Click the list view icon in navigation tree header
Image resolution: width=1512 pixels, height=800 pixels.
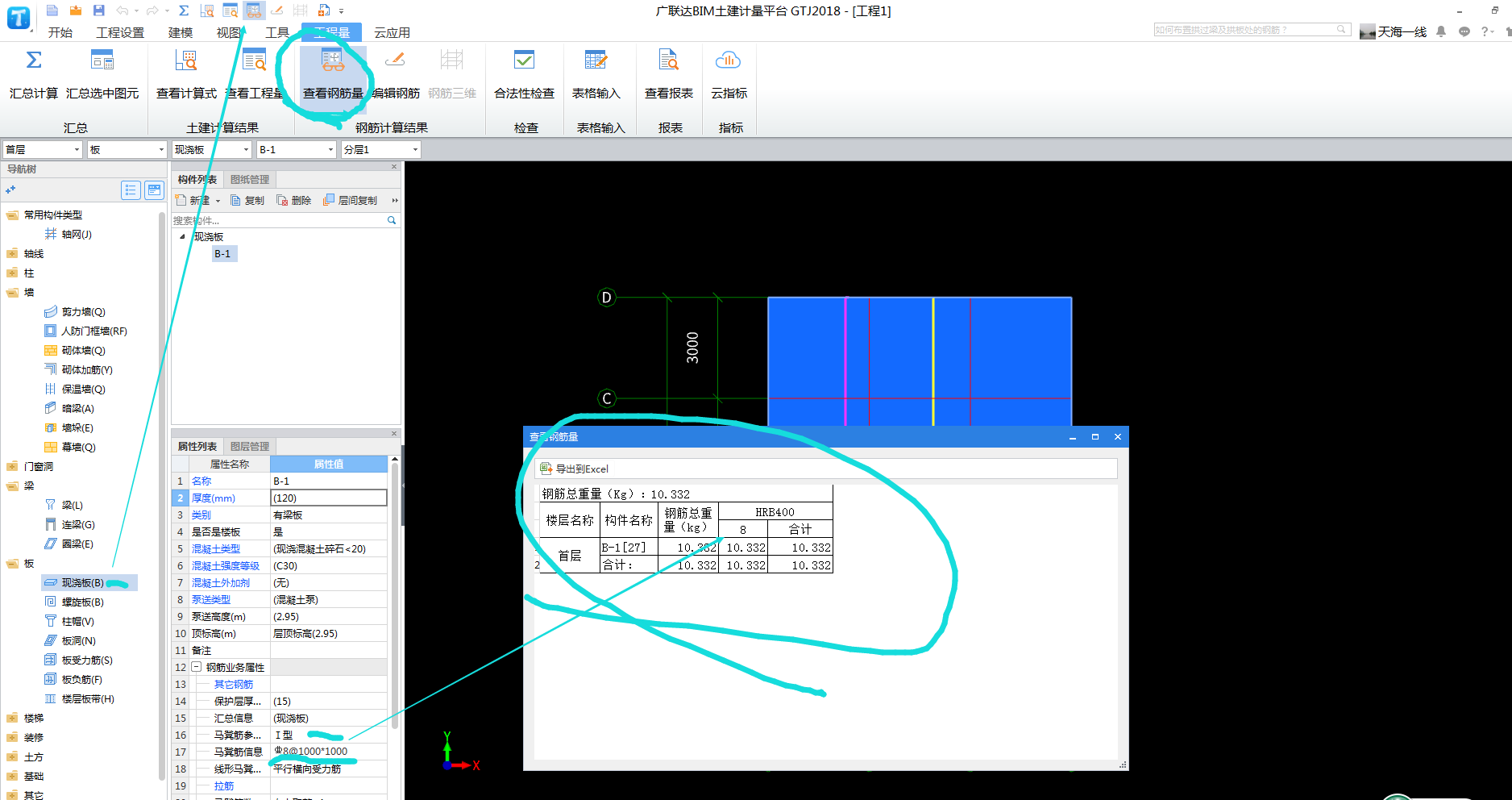(131, 190)
